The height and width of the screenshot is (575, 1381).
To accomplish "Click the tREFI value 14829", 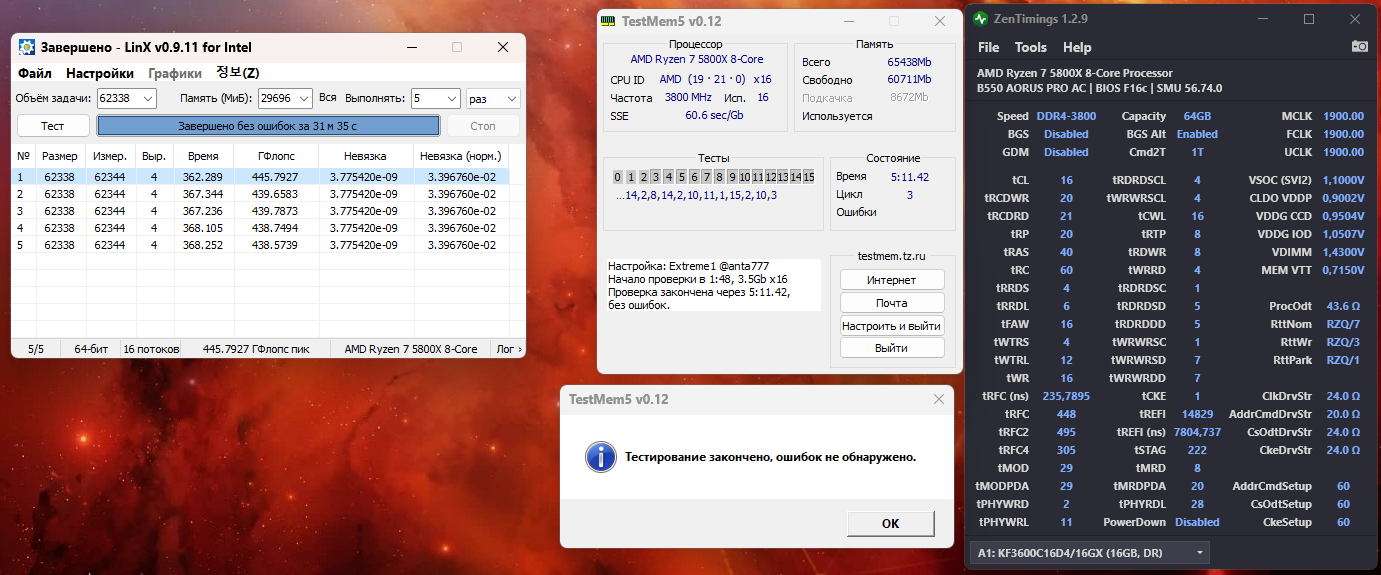I will point(1197,414).
